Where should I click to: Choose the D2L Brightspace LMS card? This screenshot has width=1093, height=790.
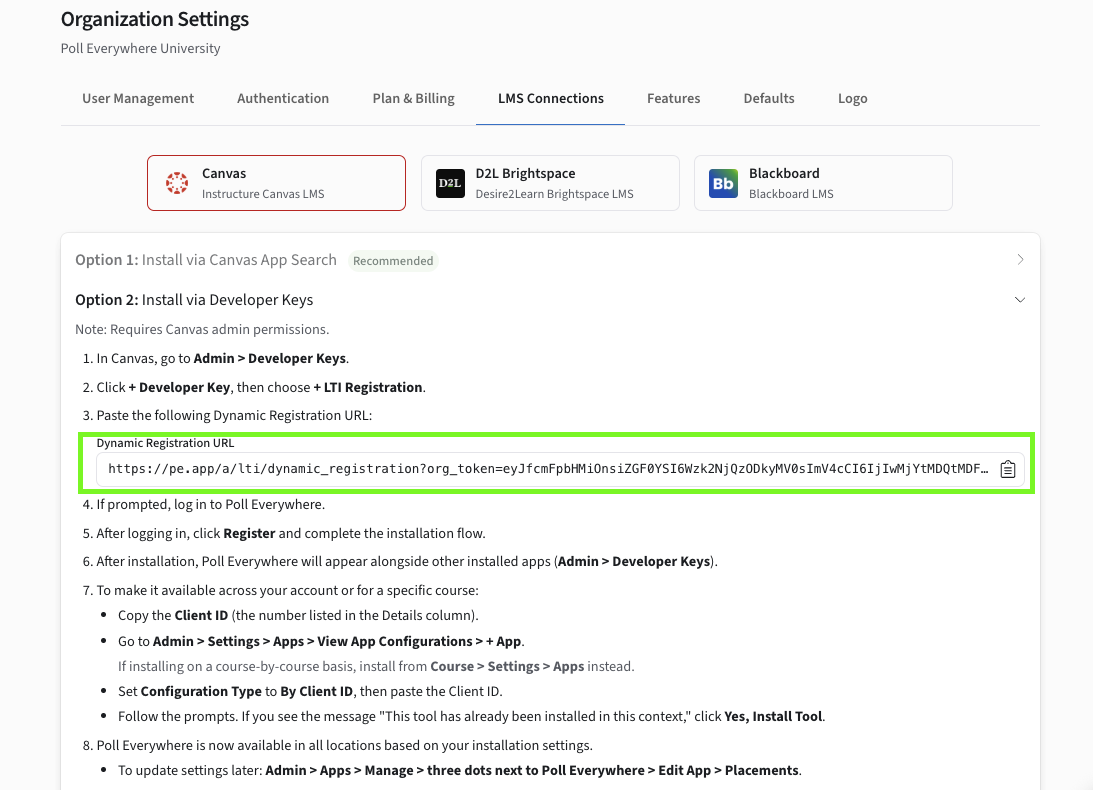[550, 183]
